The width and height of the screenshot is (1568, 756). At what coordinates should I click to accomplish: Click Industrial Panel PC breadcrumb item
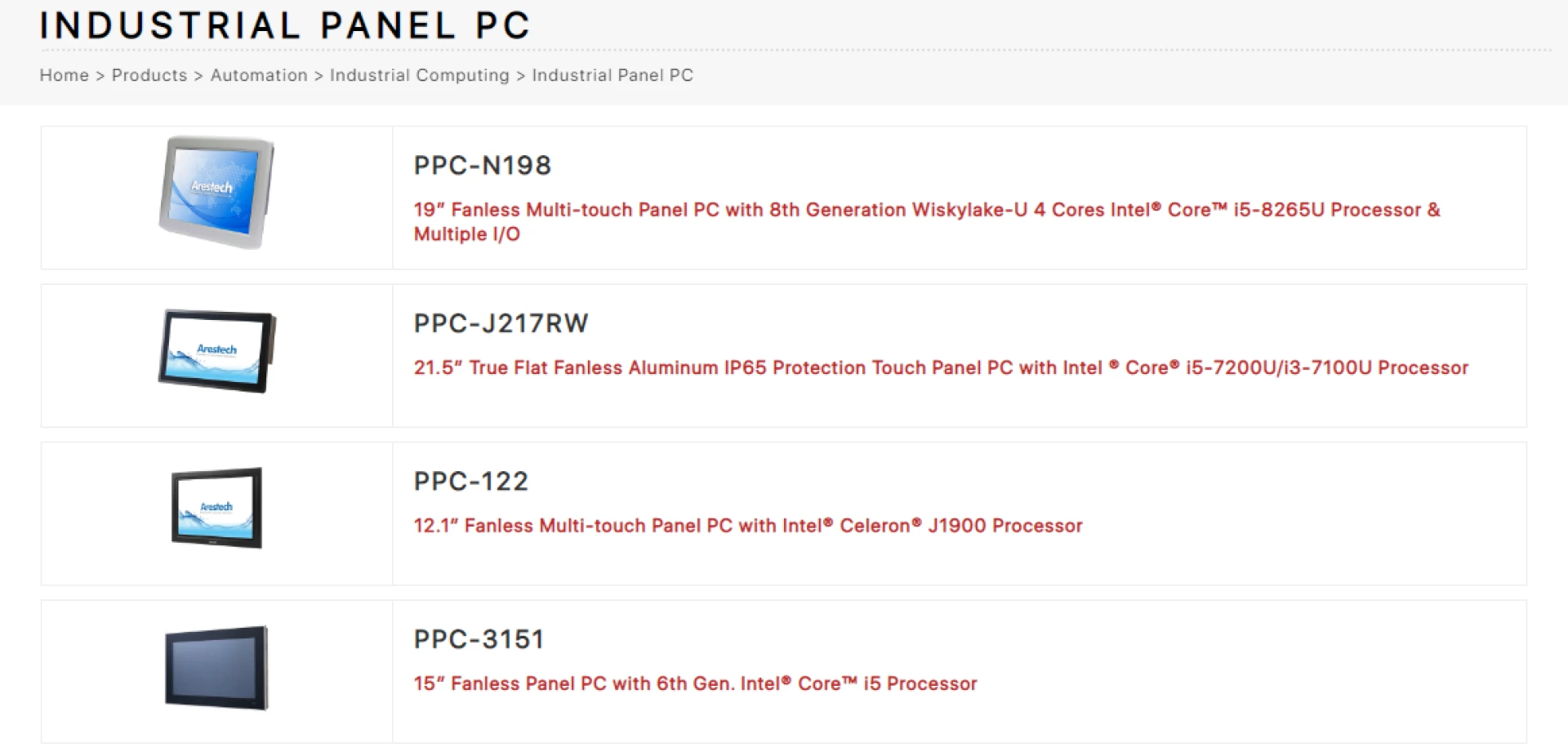[x=612, y=75]
